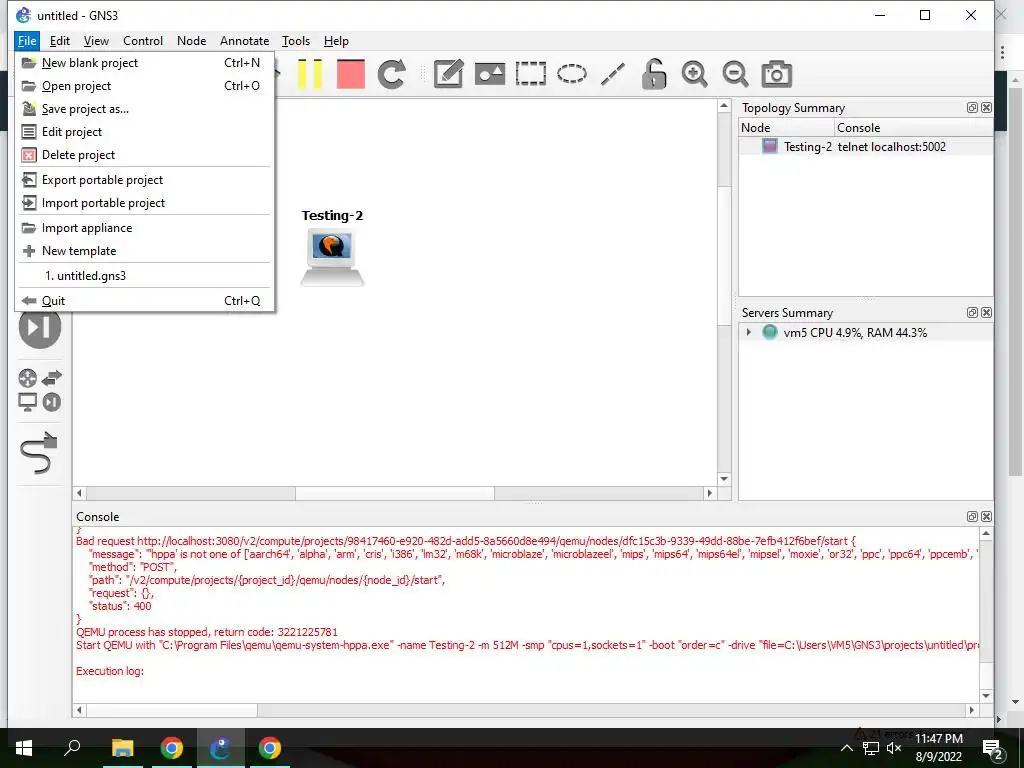Click the taskbar clock showing 11:47 PM

coord(938,748)
